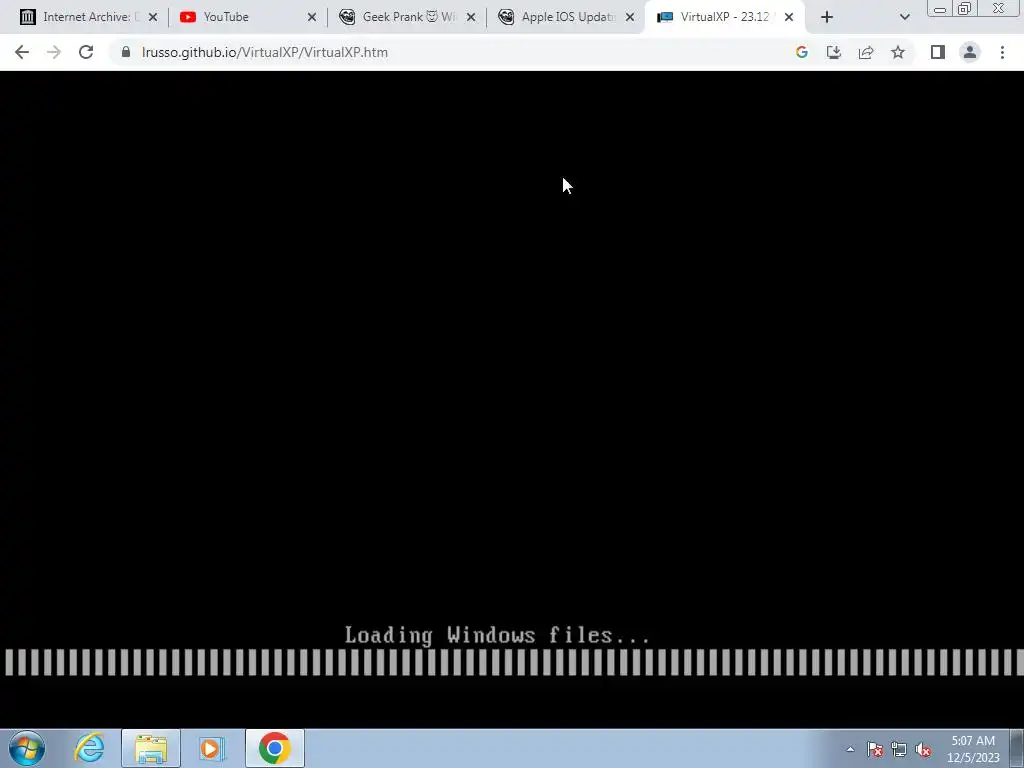Expand the tab search dropdown
Image resolution: width=1024 pixels, height=768 pixels.
(x=904, y=17)
